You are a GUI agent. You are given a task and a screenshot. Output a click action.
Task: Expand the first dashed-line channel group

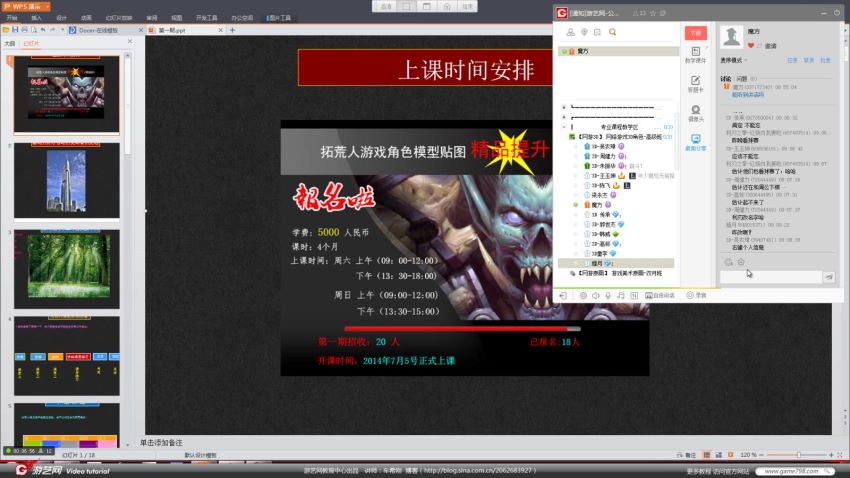[x=564, y=107]
